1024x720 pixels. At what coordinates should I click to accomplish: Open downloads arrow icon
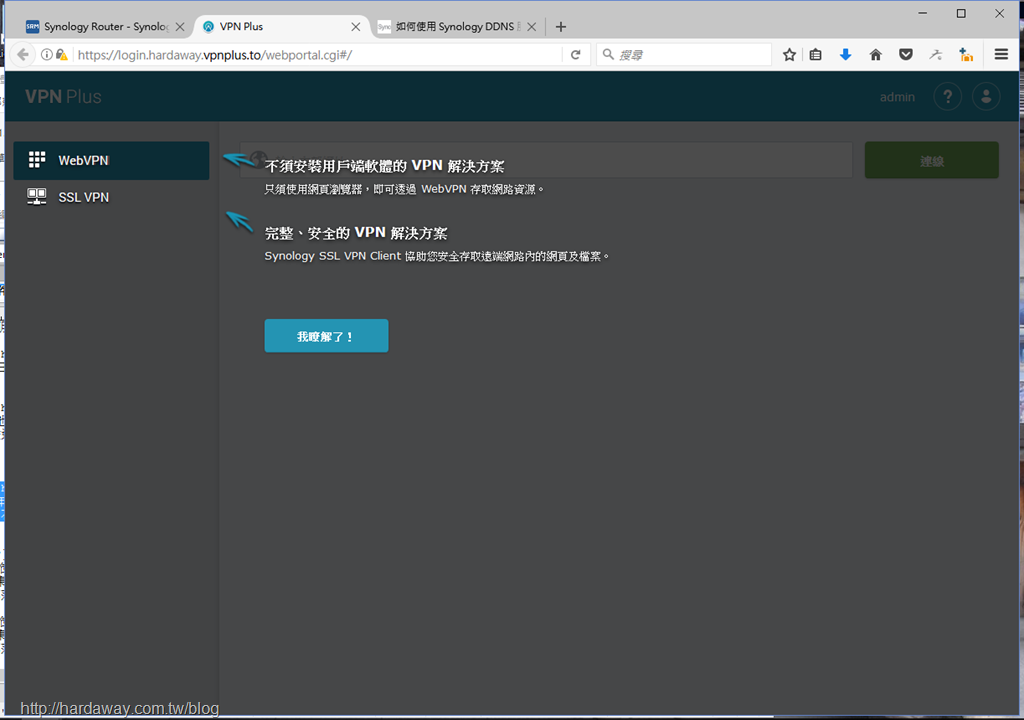pos(846,55)
